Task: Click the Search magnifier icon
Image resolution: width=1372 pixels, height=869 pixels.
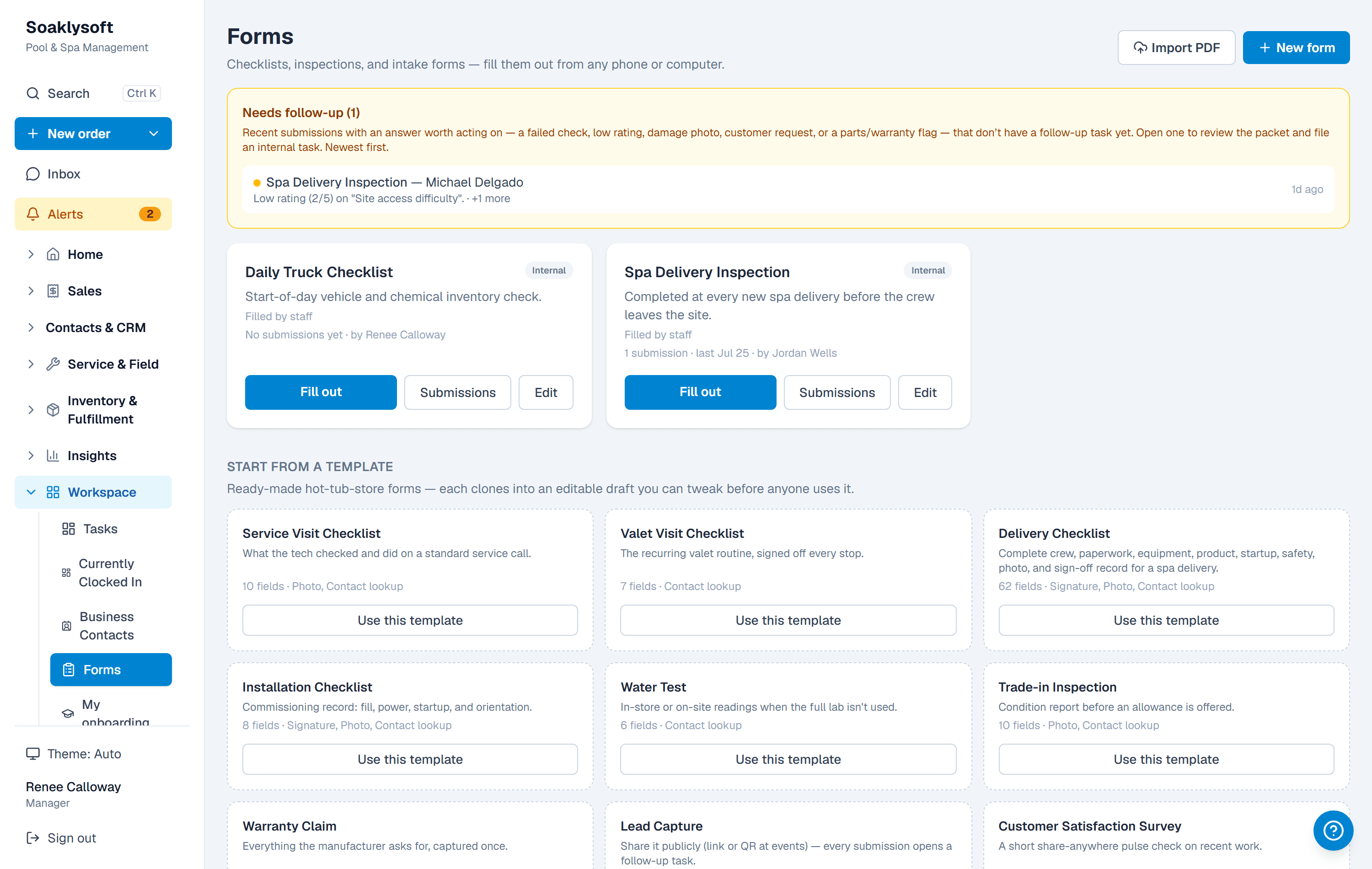Action: click(33, 93)
